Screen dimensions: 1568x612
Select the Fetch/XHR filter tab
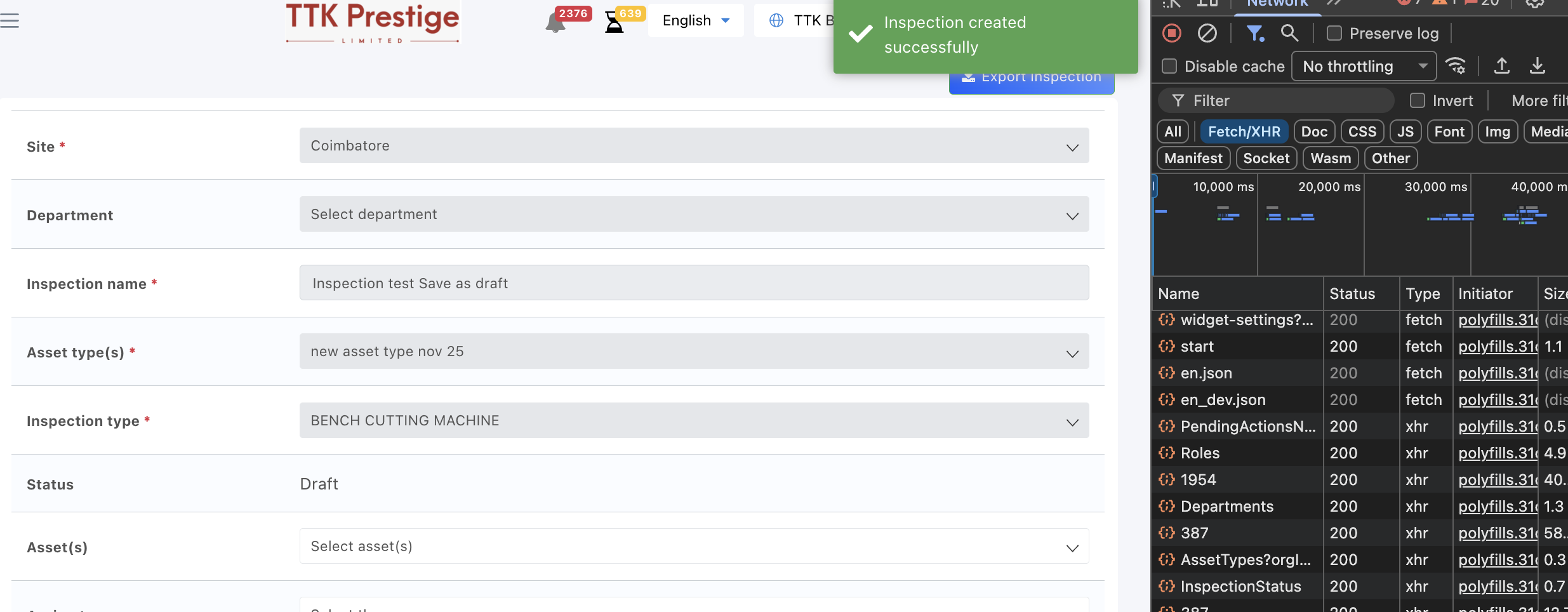(x=1244, y=131)
